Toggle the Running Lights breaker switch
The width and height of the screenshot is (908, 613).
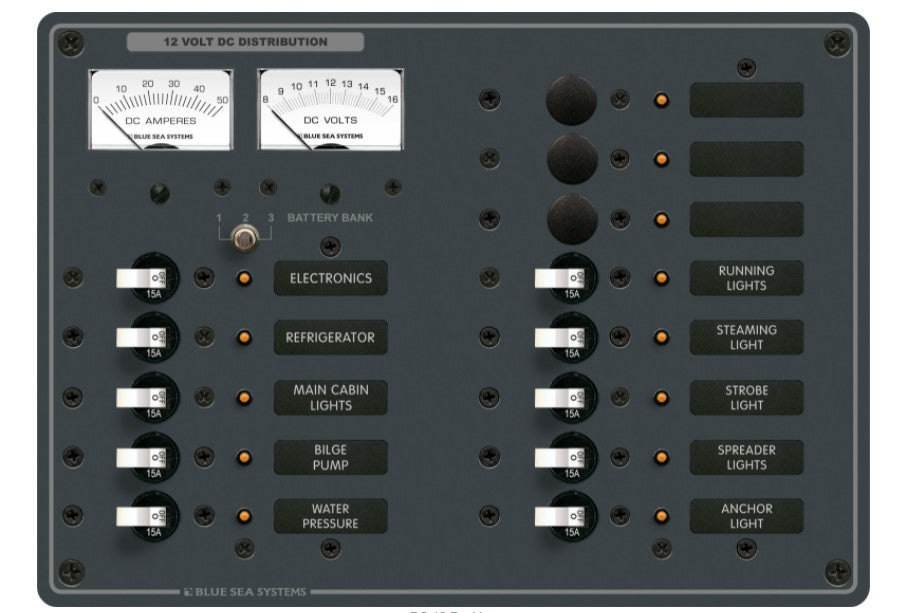click(x=559, y=278)
